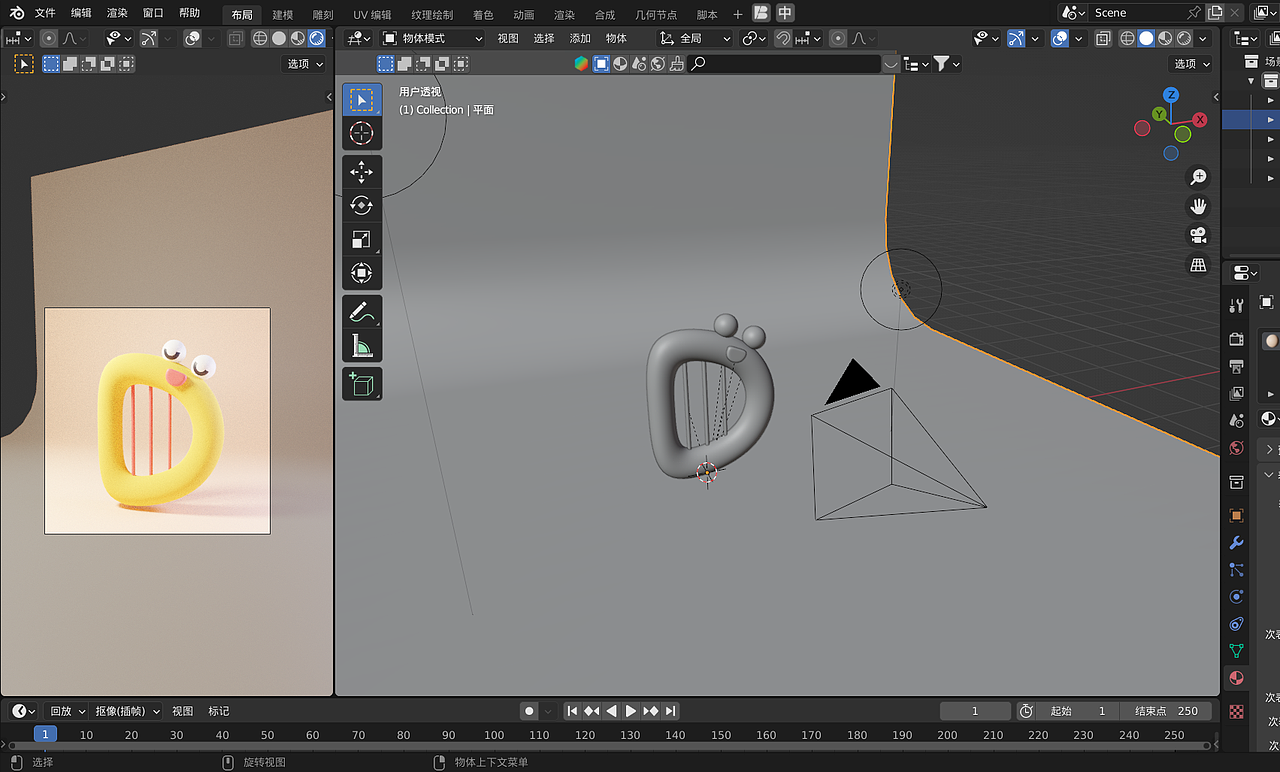Switch perspective/orthographic with the grid icon
1280x772 pixels.
point(1198,265)
